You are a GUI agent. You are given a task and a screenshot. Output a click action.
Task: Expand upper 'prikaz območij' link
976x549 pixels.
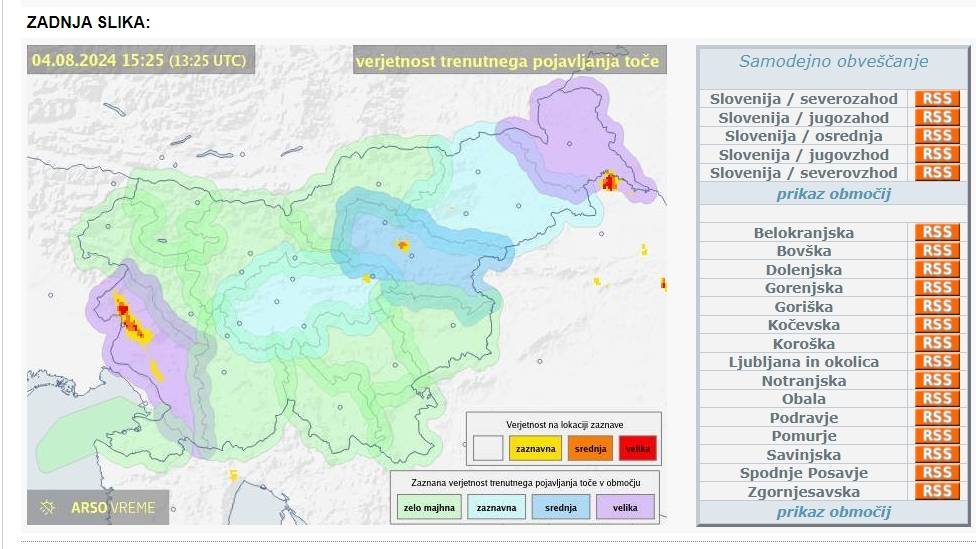click(833, 194)
